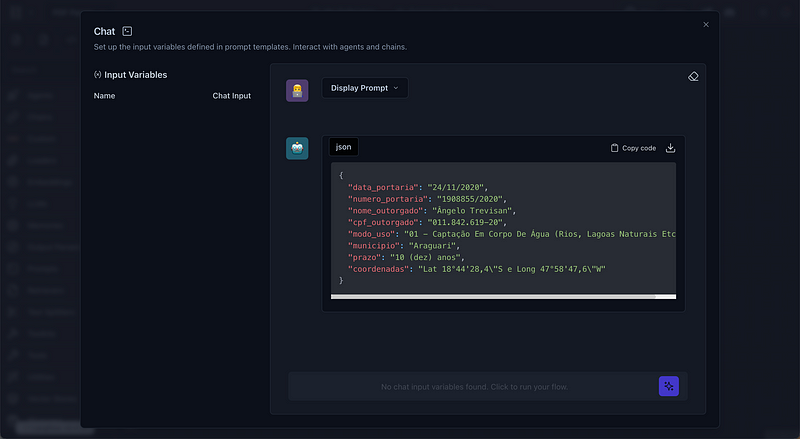
Task: Click the Input Variables heading
Action: (x=135, y=75)
